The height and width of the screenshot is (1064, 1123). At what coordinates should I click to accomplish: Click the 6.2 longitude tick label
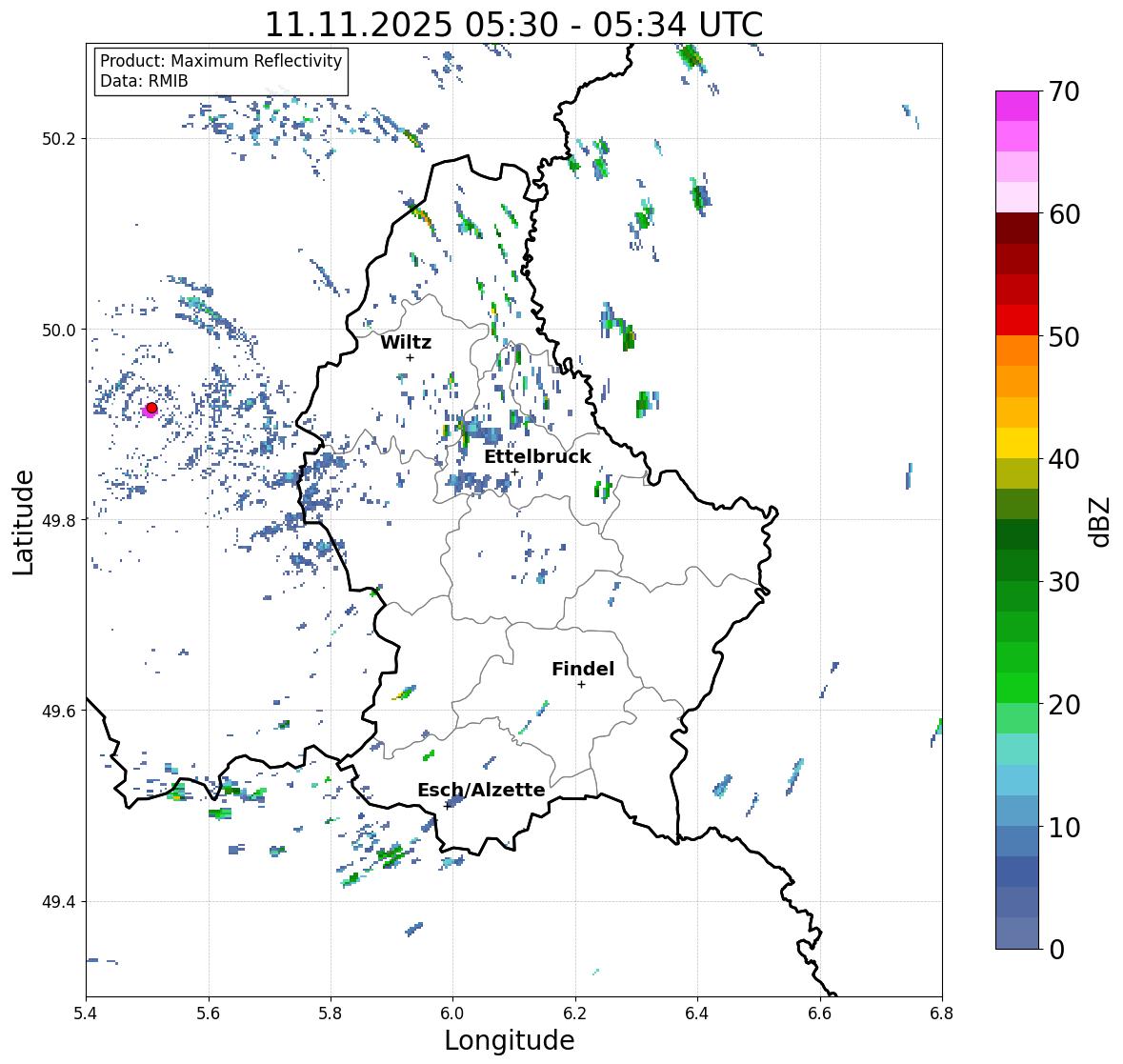575,1014
